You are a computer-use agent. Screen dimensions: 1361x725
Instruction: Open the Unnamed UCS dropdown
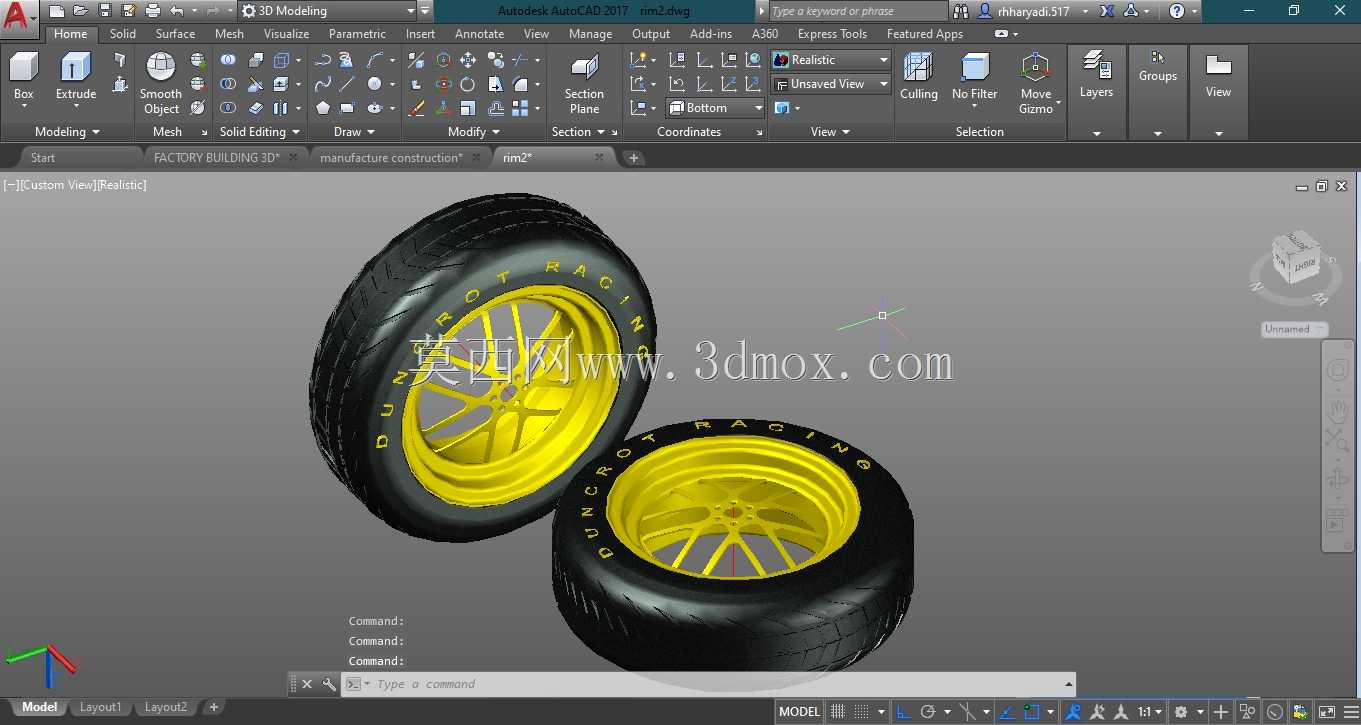[x=1294, y=329]
